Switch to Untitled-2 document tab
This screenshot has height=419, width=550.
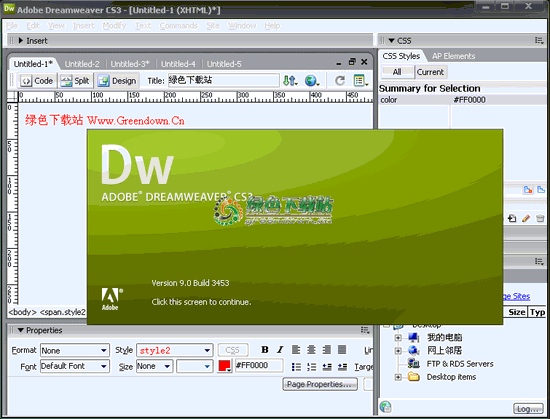(82, 64)
